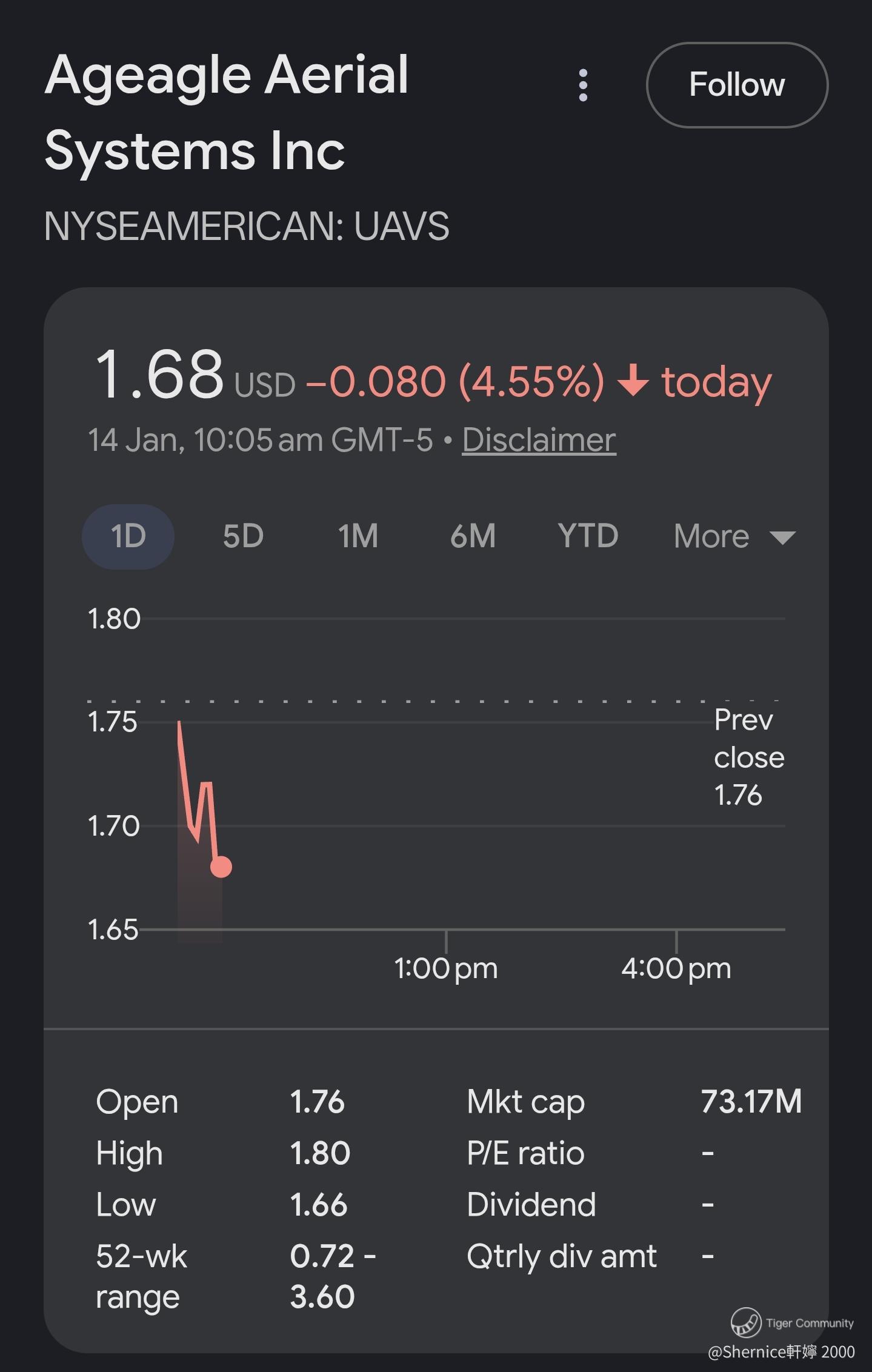This screenshot has height=1372, width=872.
Task: Click the dropdown arrow beside More
Action: [x=782, y=538]
